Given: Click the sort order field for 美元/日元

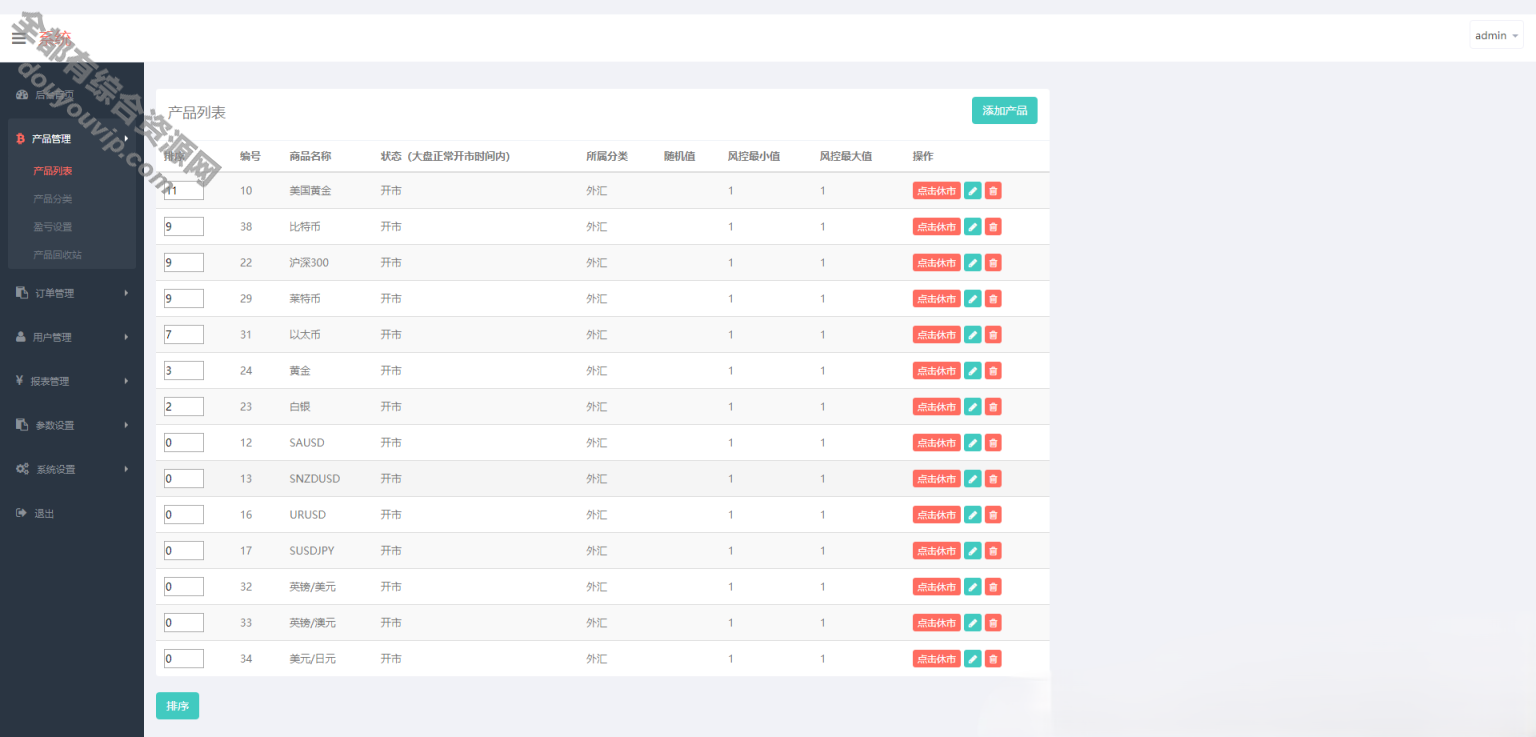Looking at the screenshot, I should (x=184, y=659).
